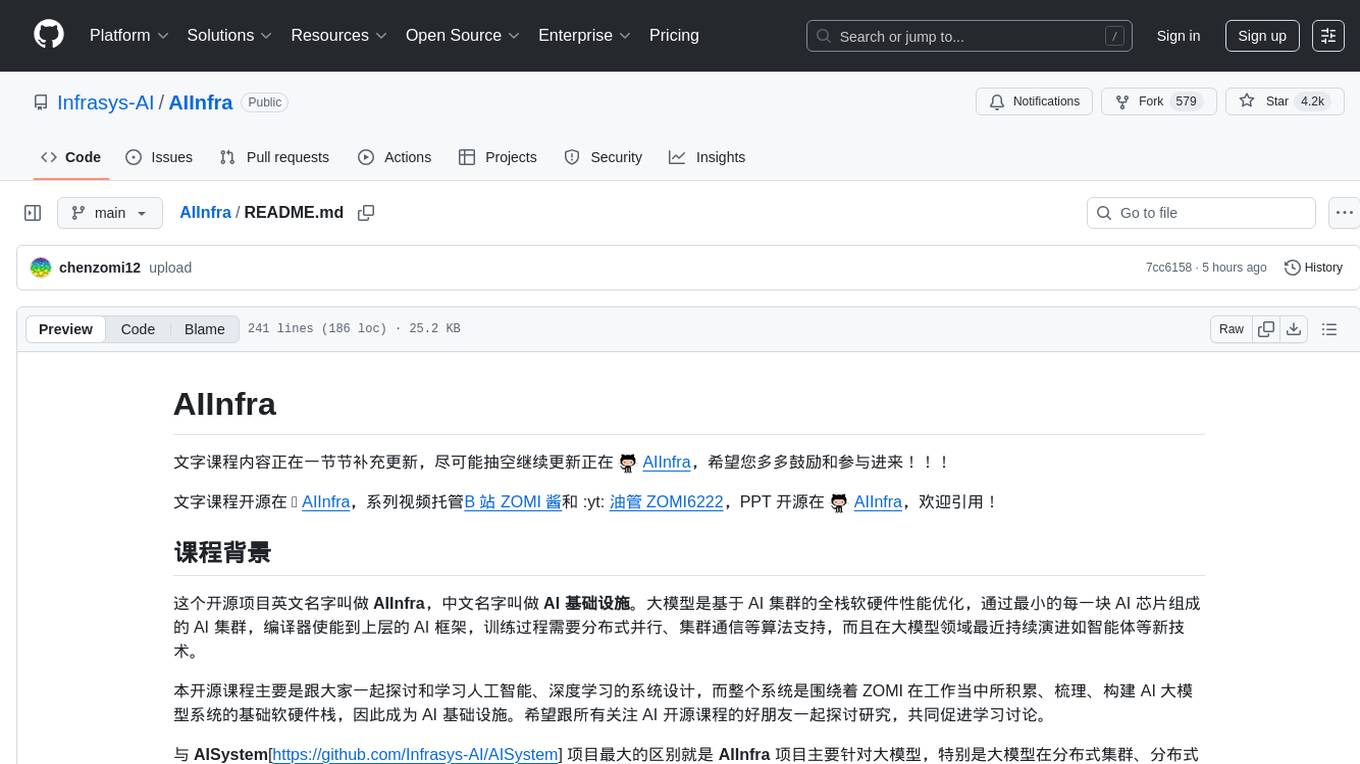Viewport: 1360px width, 764px height.
Task: Switch to the Projects tab
Action: [498, 157]
